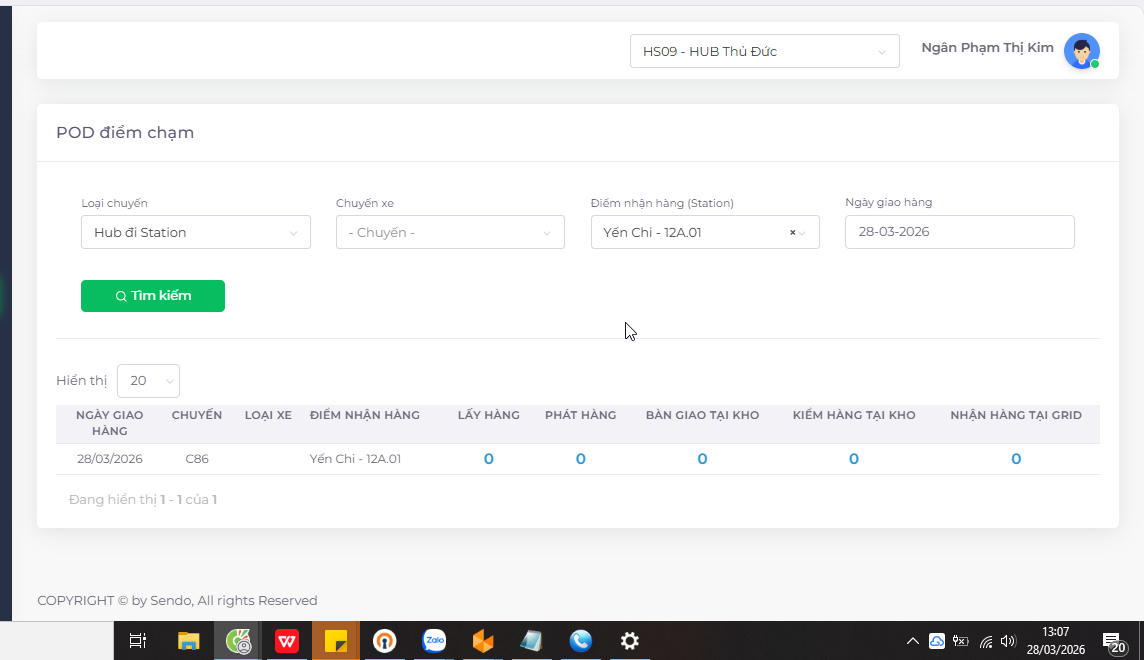The image size is (1144, 660).
Task: Click the Yến Chi - 12A.01 table cell
Action: pos(355,459)
